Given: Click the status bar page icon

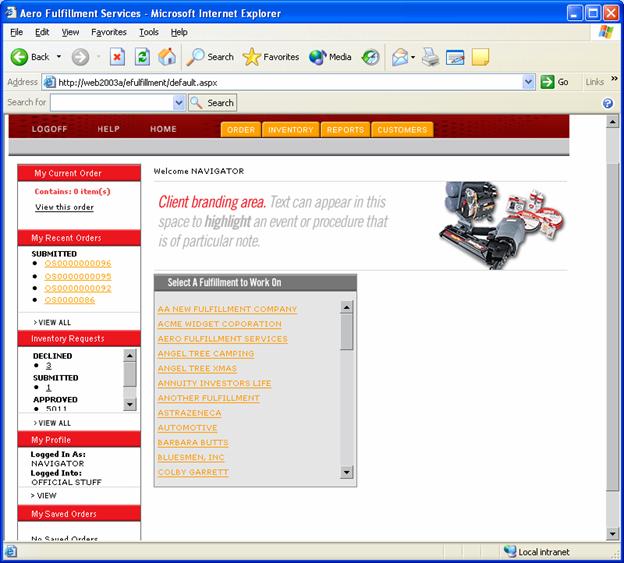Looking at the screenshot, I should [11, 551].
